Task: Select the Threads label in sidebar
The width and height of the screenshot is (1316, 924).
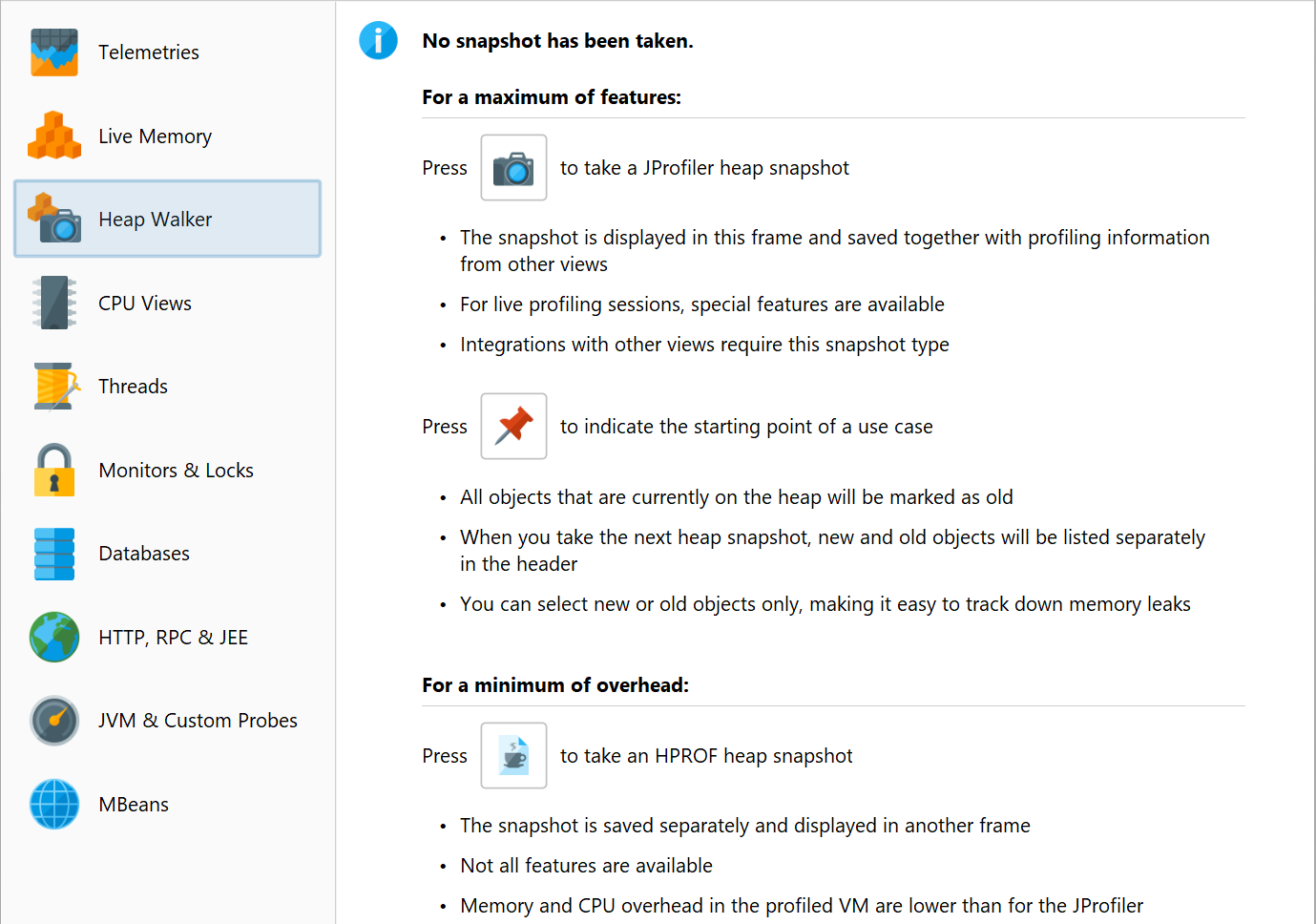Action: click(133, 386)
